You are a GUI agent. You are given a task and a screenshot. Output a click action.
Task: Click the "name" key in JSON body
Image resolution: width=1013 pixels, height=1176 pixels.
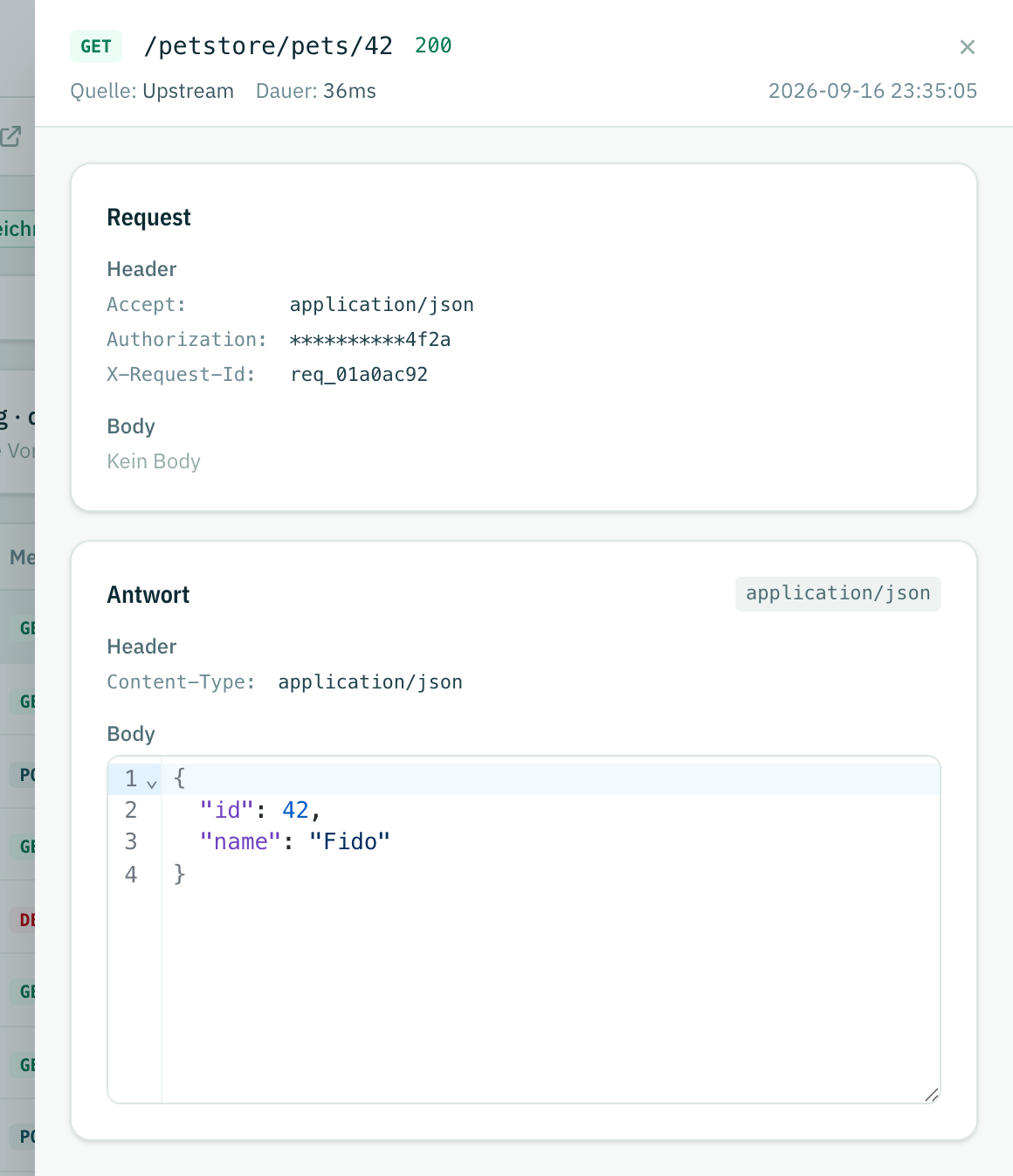[x=240, y=841]
